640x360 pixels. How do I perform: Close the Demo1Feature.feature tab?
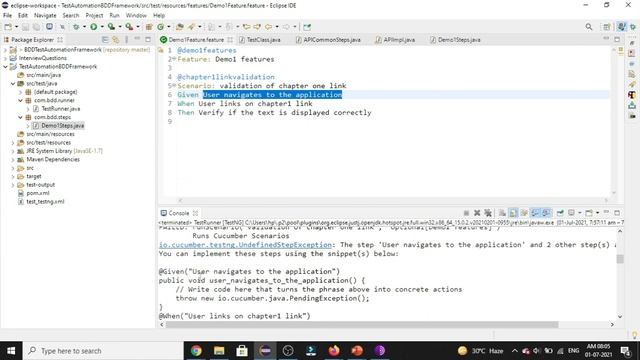(x=230, y=40)
